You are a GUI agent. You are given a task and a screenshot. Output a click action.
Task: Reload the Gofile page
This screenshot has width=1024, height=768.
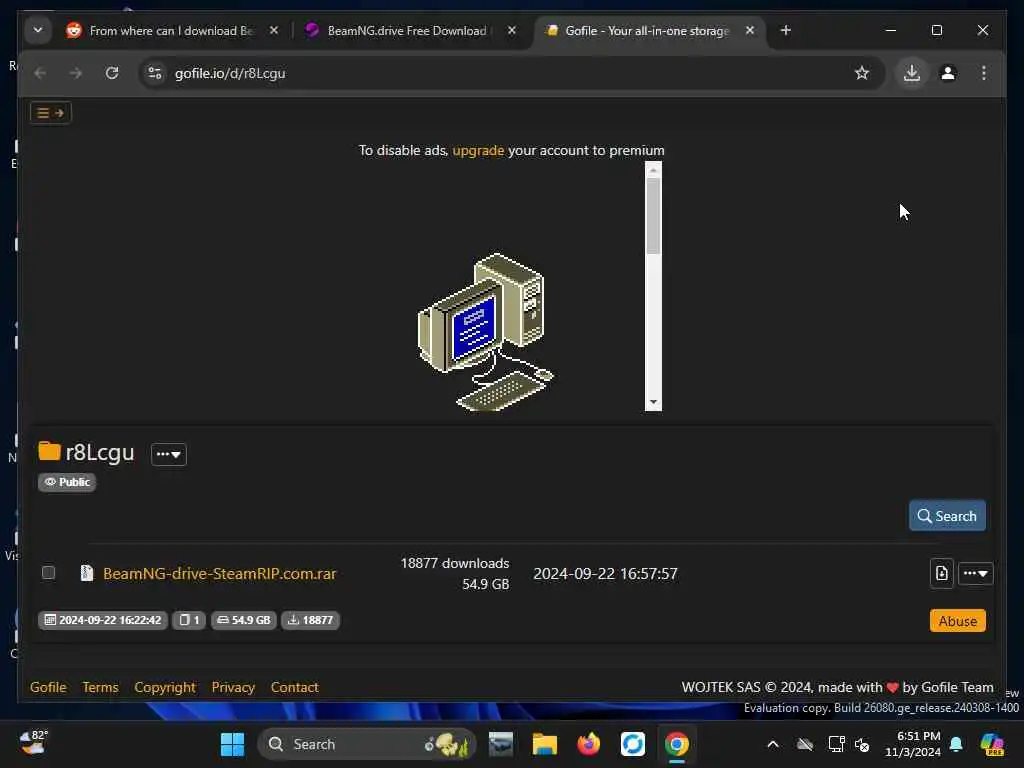tap(112, 73)
